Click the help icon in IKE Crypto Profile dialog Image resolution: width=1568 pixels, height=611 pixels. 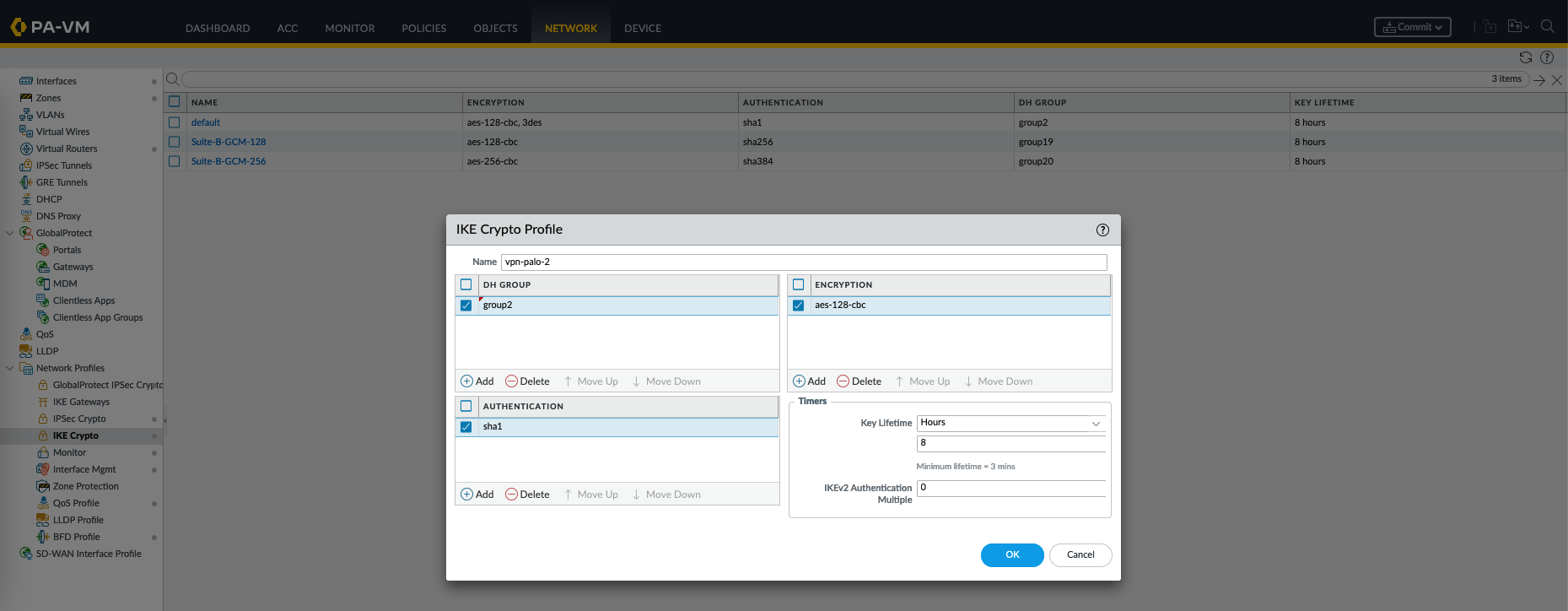coord(1102,230)
